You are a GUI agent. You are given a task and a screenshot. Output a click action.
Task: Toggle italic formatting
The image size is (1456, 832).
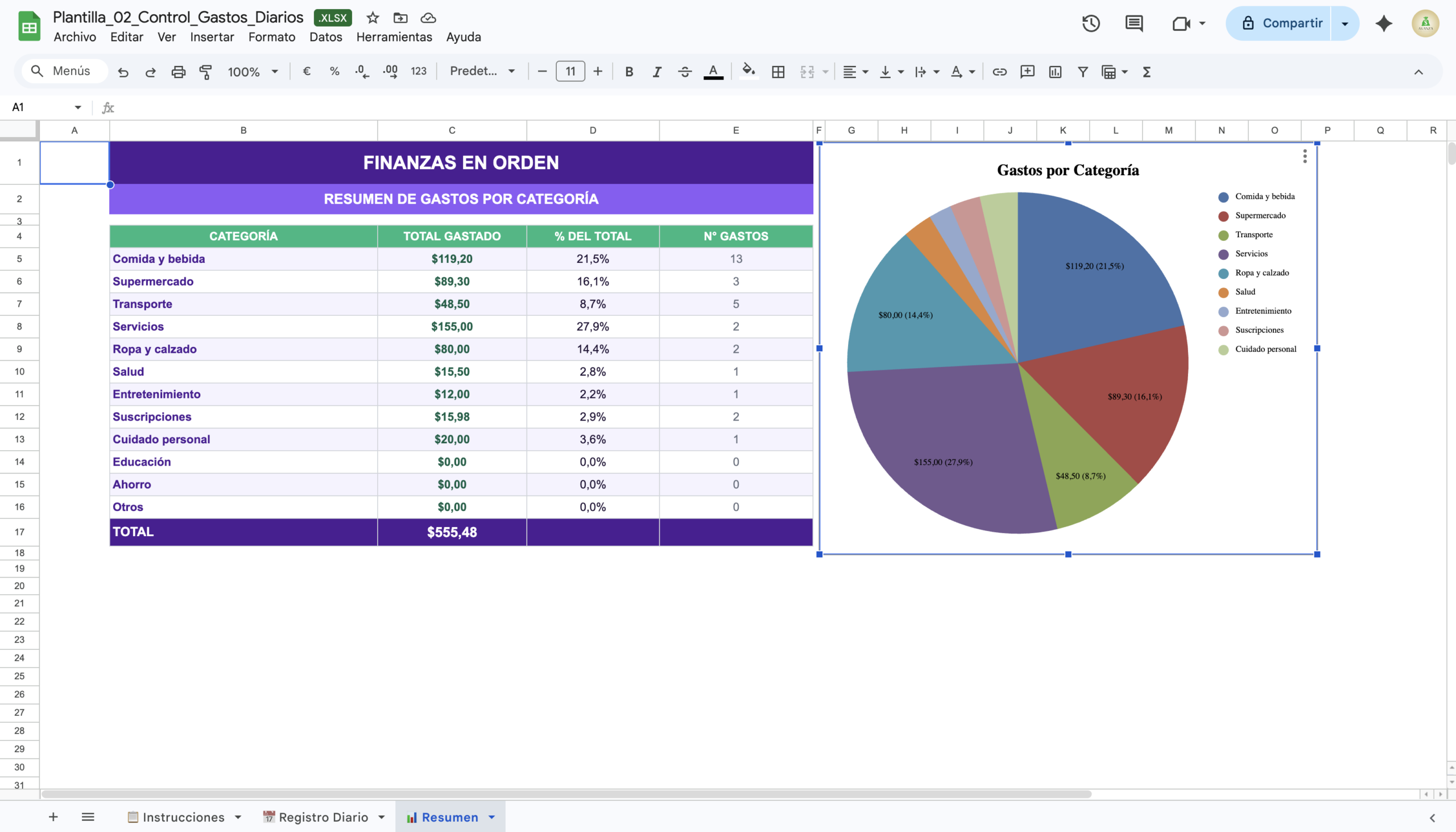point(657,72)
